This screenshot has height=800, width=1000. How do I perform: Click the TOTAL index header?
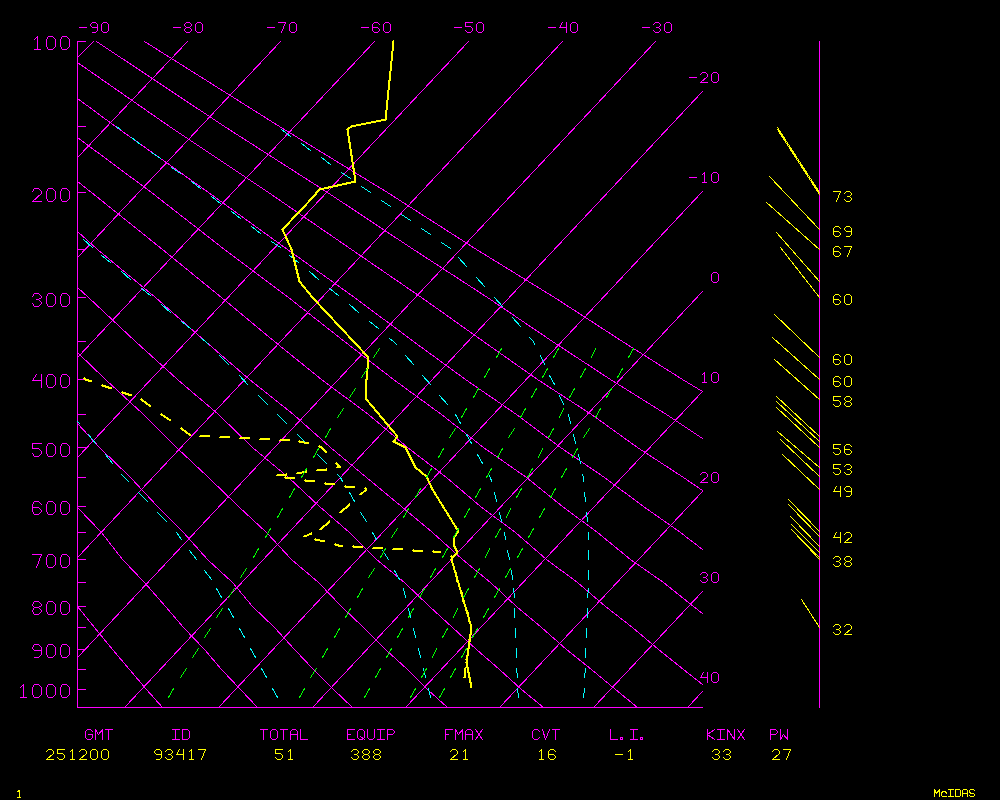pyautogui.click(x=284, y=735)
